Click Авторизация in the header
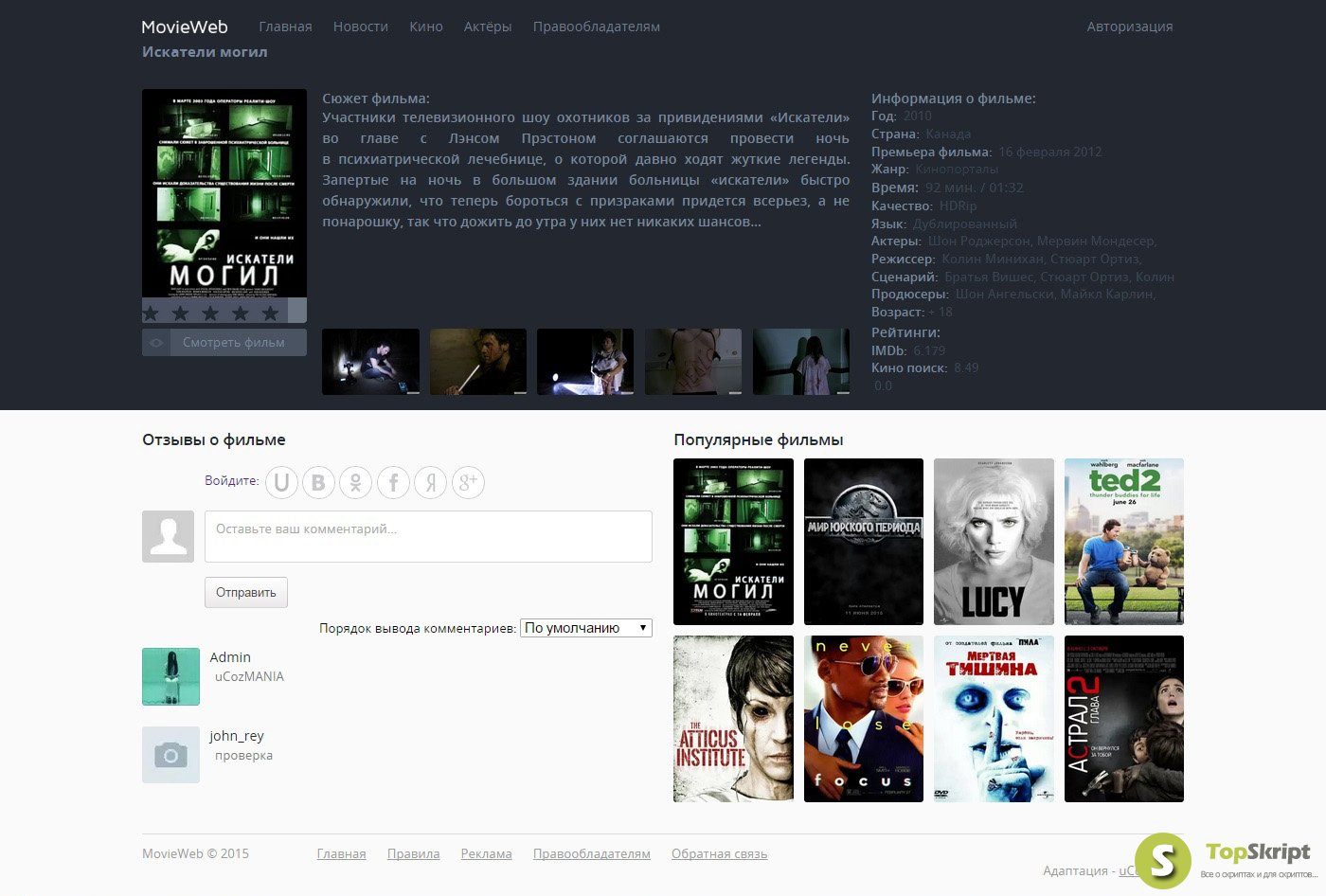 1130,27
